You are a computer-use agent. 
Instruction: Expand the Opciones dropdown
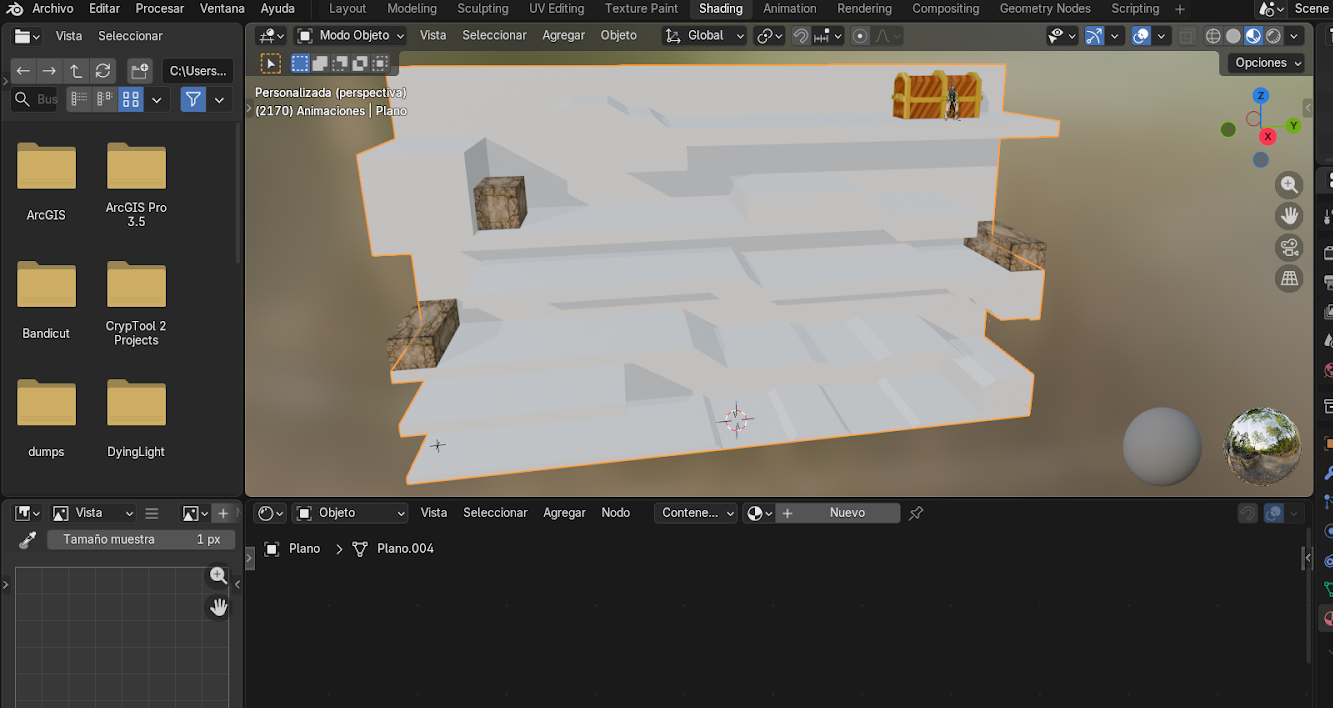coord(1267,62)
